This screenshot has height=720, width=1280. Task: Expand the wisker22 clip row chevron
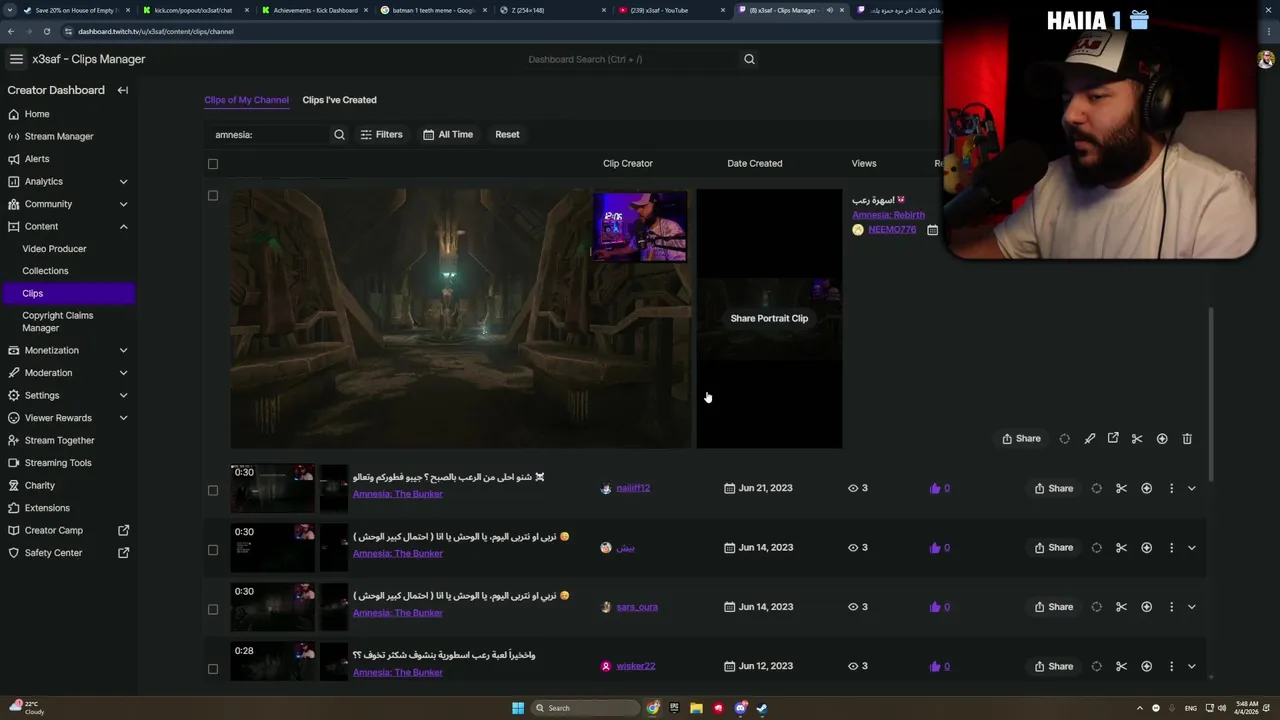(x=1191, y=666)
